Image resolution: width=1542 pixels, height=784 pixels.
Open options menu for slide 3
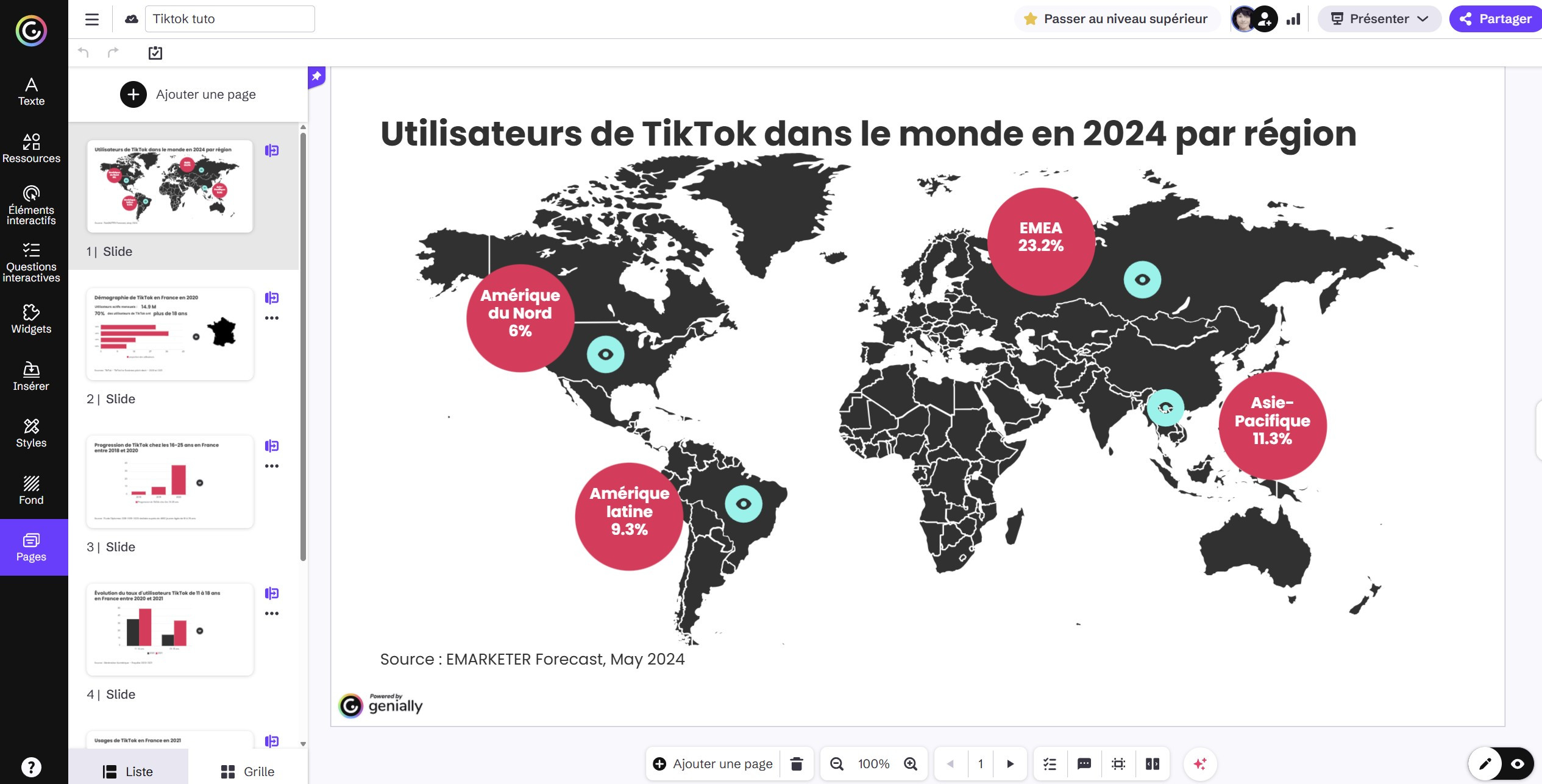point(272,466)
